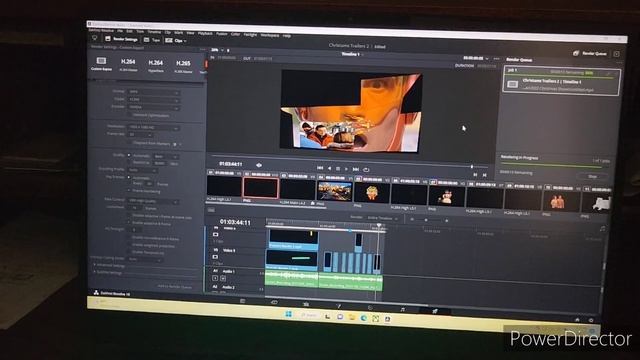Open the Fusion menu
640x360 pixels.
pyautogui.click(x=221, y=33)
